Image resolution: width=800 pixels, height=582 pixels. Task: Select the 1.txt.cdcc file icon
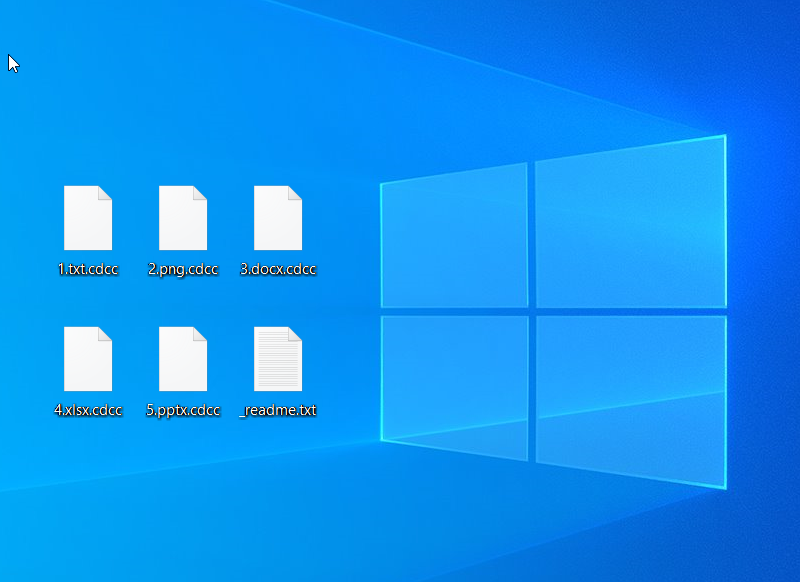click(x=88, y=218)
